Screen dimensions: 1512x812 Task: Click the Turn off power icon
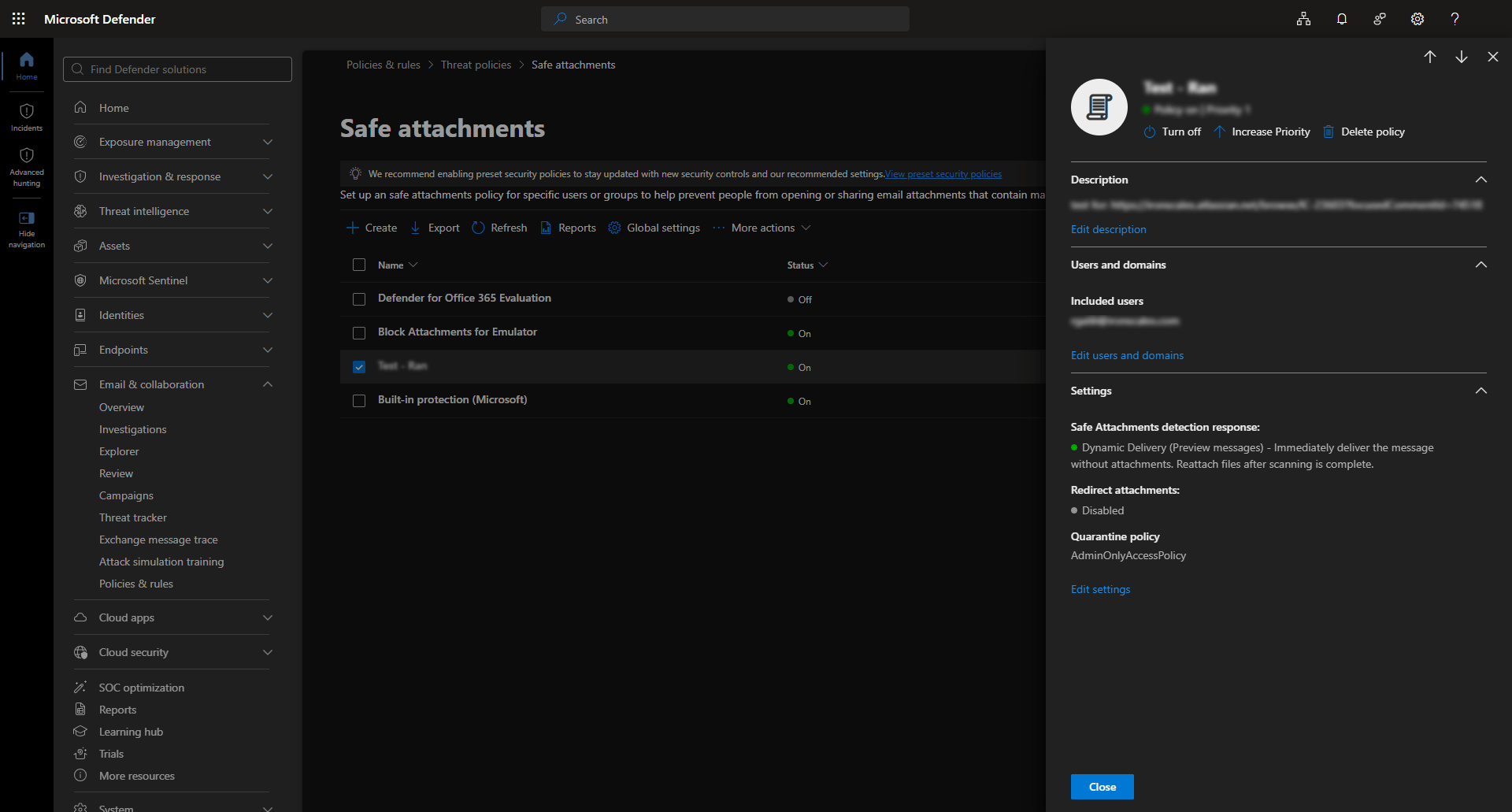pos(1150,132)
